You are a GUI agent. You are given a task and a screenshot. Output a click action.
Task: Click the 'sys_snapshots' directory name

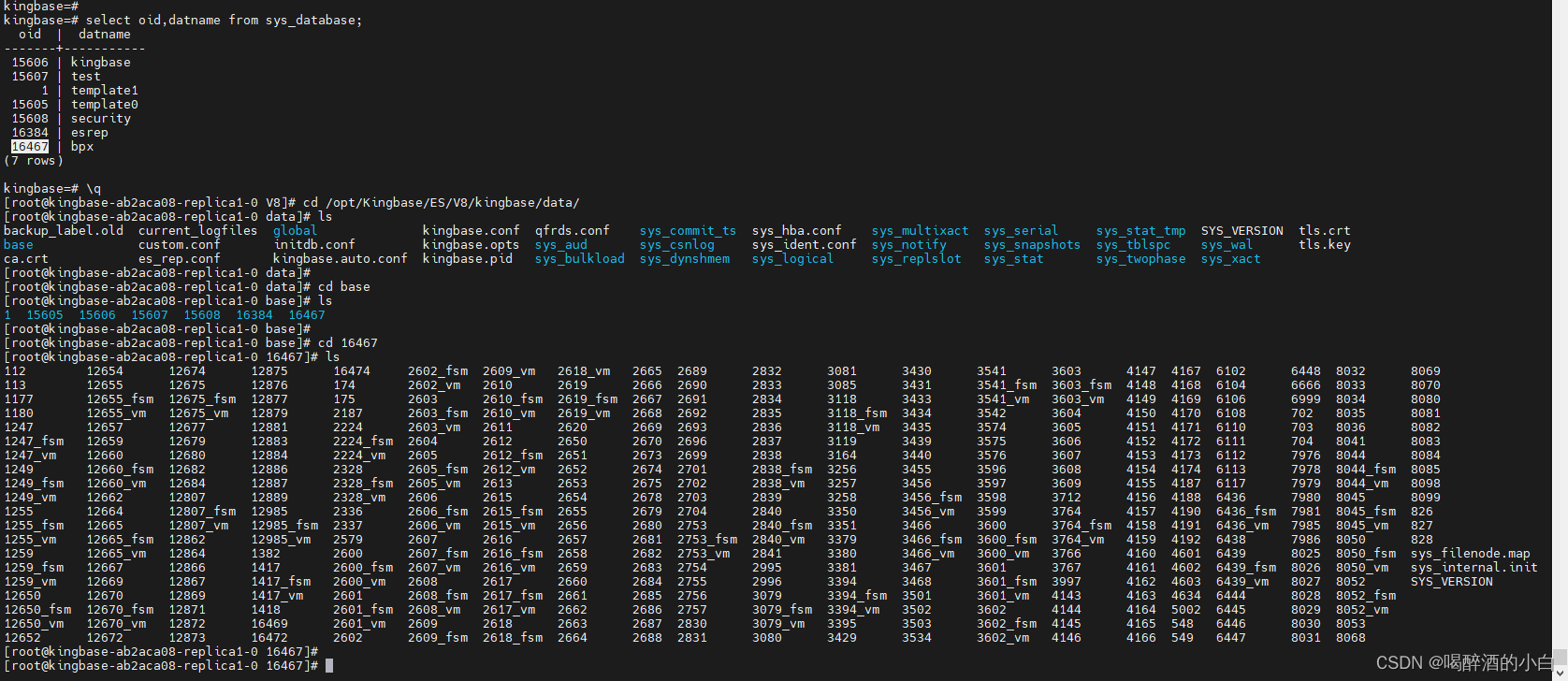pos(1033,245)
